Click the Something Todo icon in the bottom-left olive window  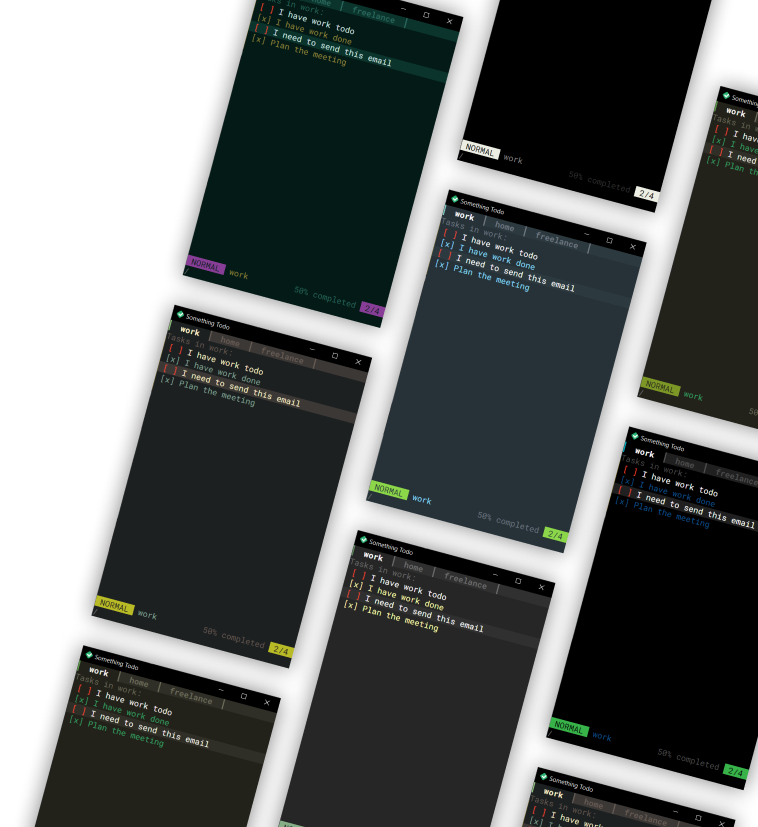90,655
